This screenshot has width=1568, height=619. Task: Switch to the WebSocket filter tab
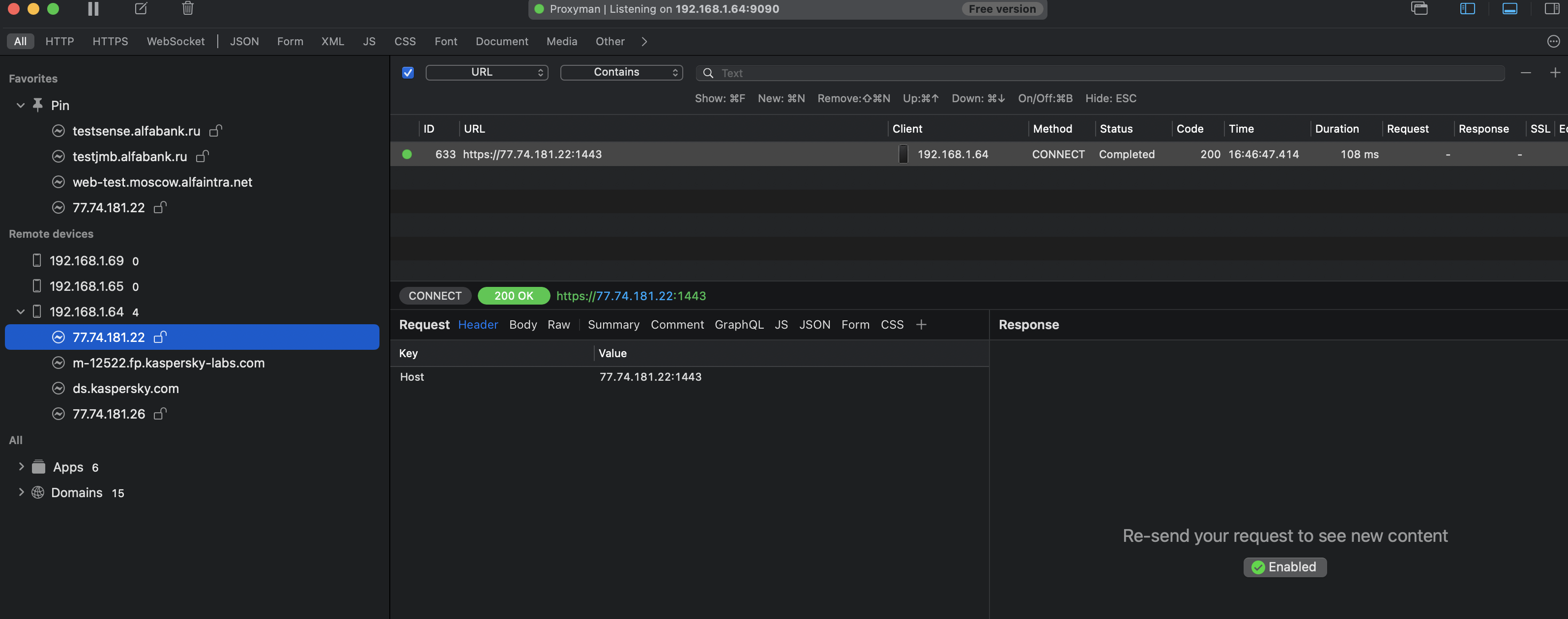pos(175,41)
